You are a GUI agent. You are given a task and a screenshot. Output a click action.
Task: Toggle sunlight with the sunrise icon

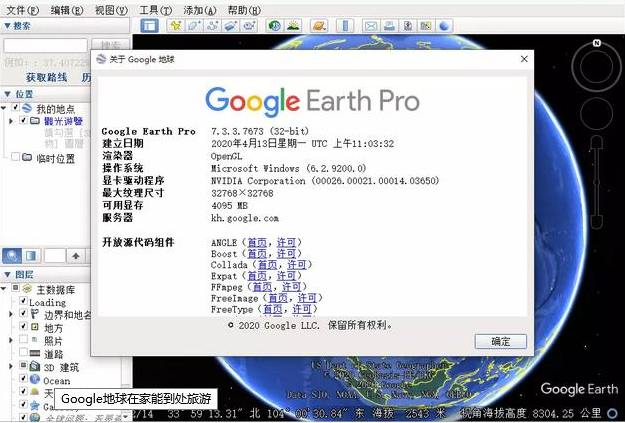coord(293,26)
